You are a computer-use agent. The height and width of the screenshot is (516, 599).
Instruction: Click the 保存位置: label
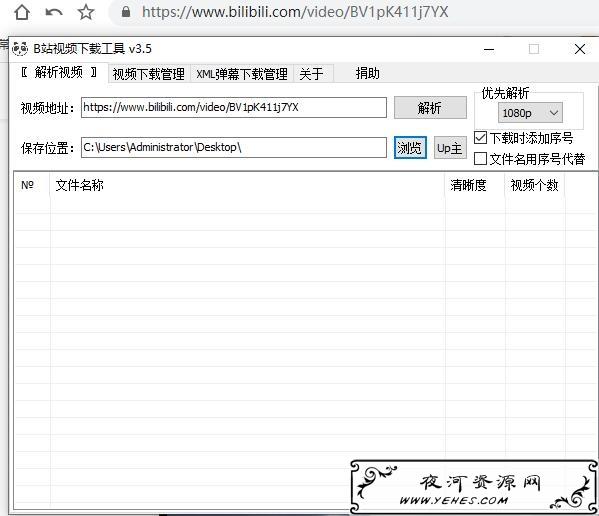(47, 148)
